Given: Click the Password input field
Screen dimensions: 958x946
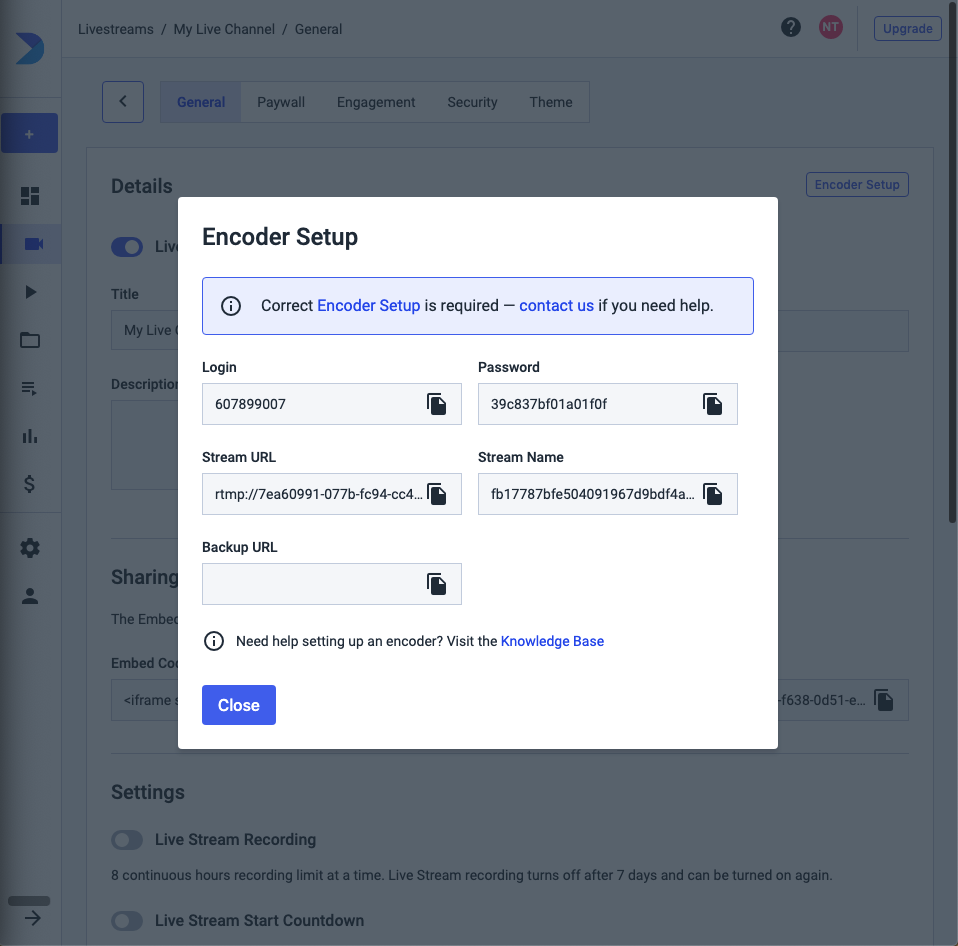Looking at the screenshot, I should click(608, 404).
